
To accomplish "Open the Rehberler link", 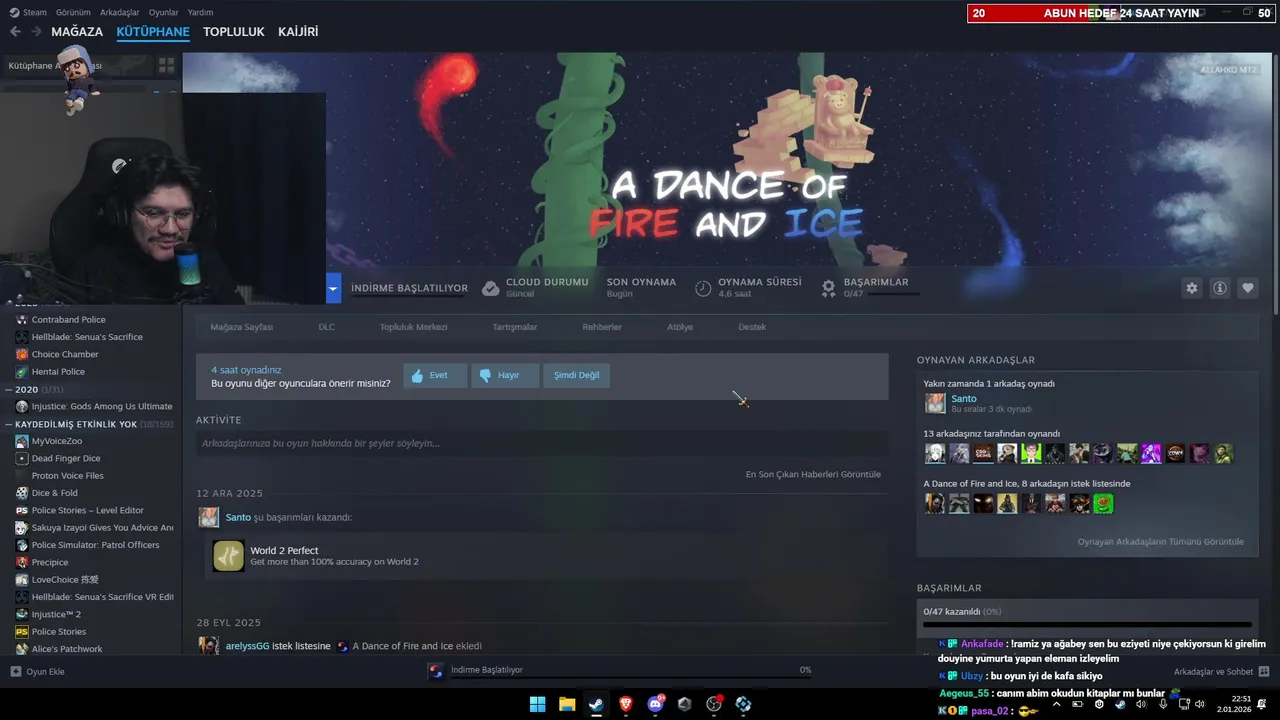I will tap(602, 327).
